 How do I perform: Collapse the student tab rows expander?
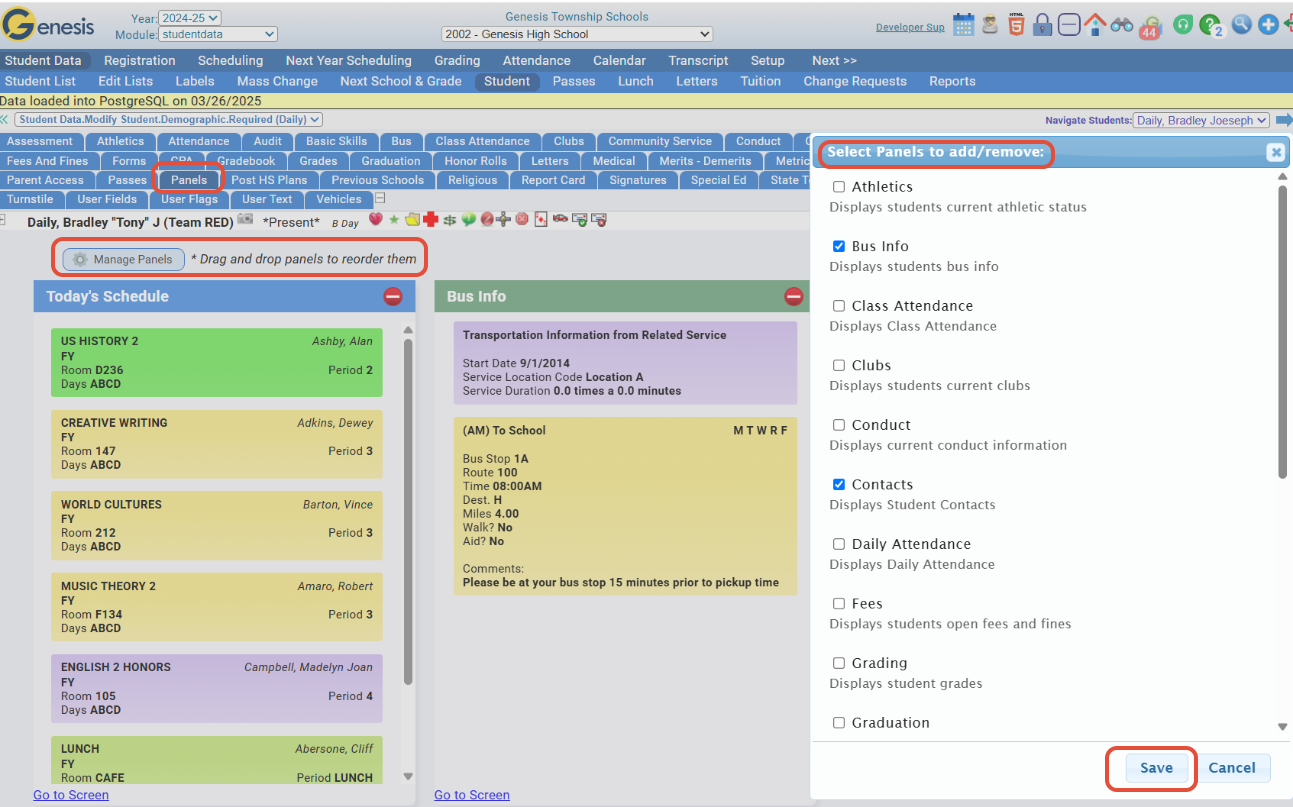click(x=380, y=199)
